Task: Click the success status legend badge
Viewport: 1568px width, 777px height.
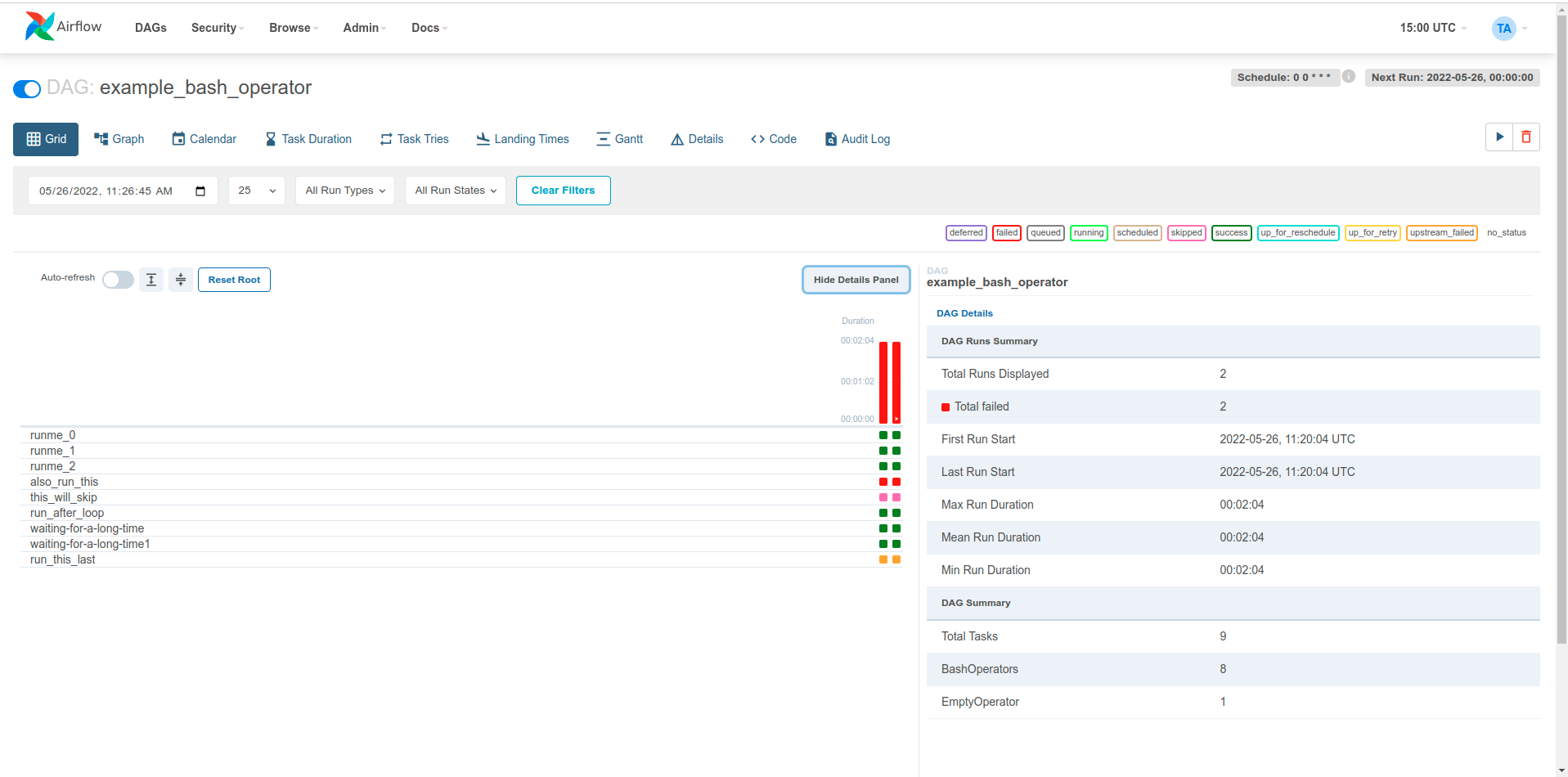Action: click(1232, 233)
